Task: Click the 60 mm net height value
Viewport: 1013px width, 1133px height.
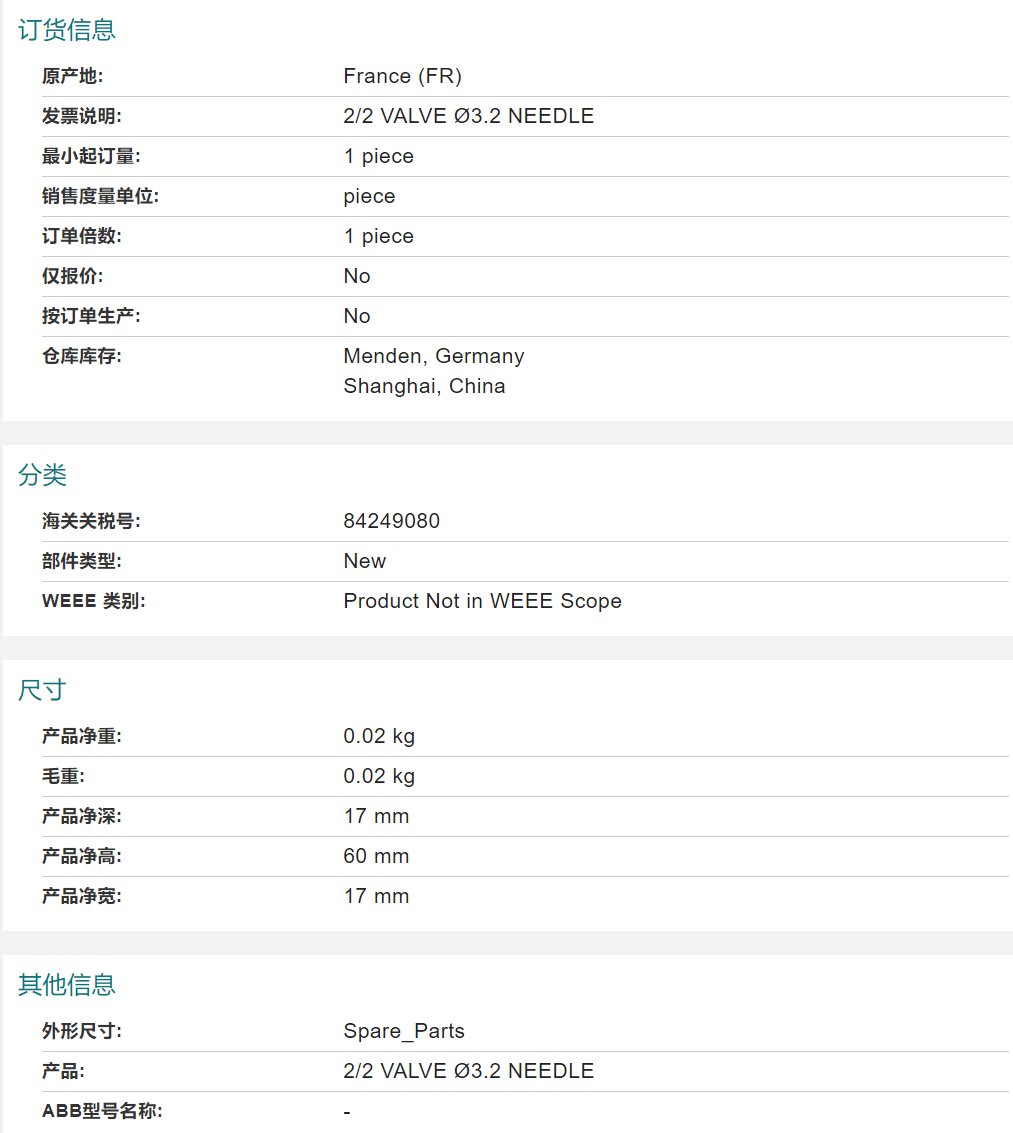Action: coord(376,856)
